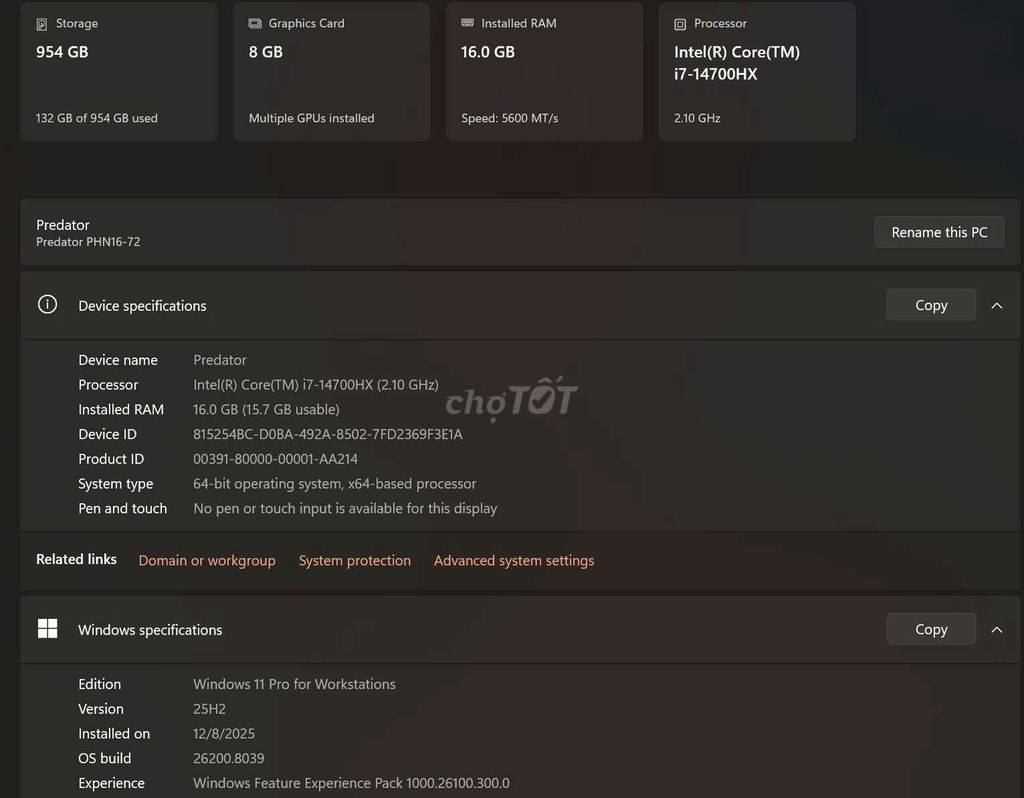Click the 'Windows specifications' heading
The width and height of the screenshot is (1024, 798).
tap(150, 630)
